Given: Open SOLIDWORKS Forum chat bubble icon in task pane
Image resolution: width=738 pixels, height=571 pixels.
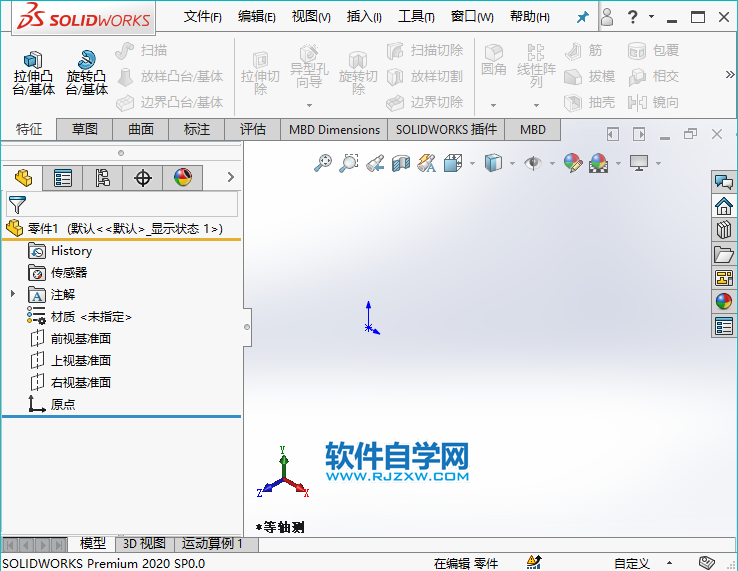Looking at the screenshot, I should pyautogui.click(x=724, y=182).
